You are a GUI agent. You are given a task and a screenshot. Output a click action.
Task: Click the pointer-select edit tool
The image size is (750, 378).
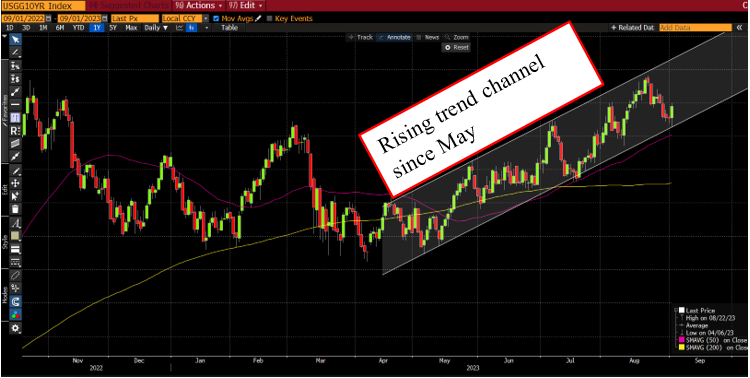tap(15, 196)
